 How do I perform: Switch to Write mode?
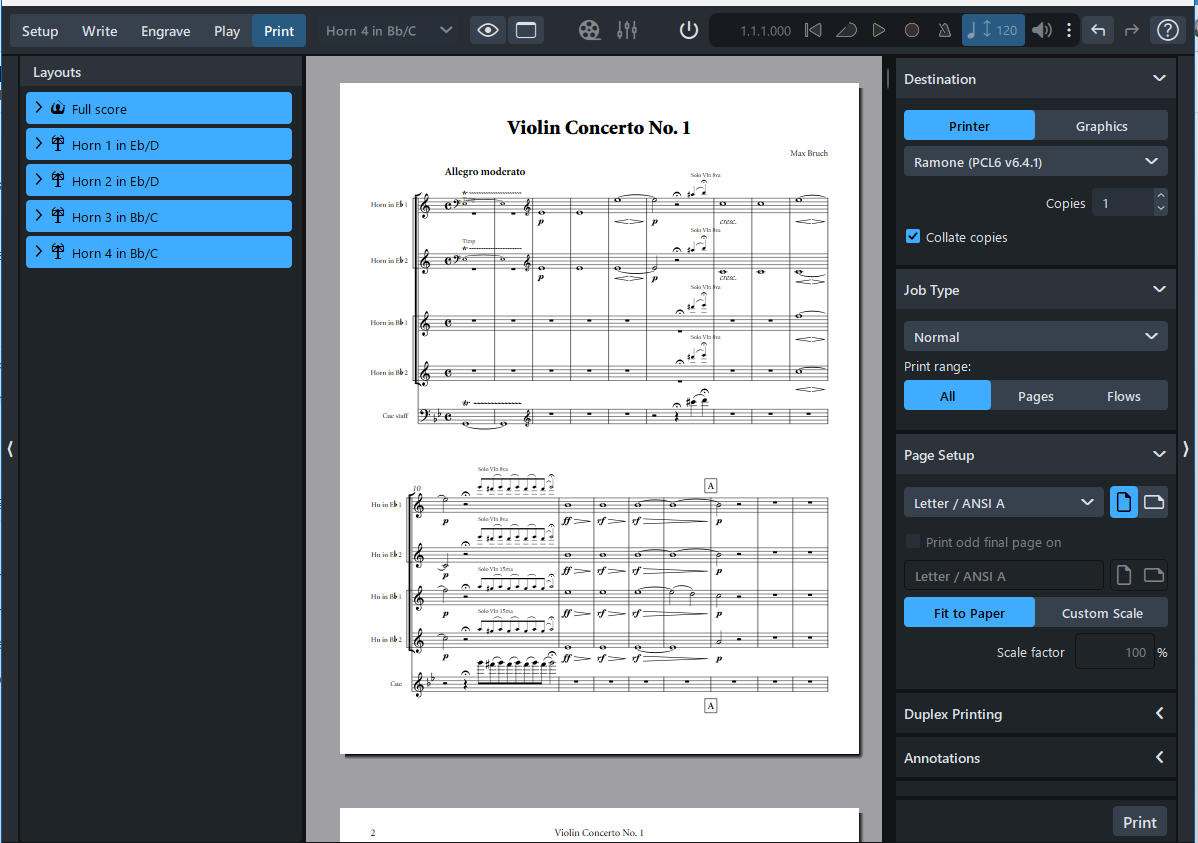point(99,31)
